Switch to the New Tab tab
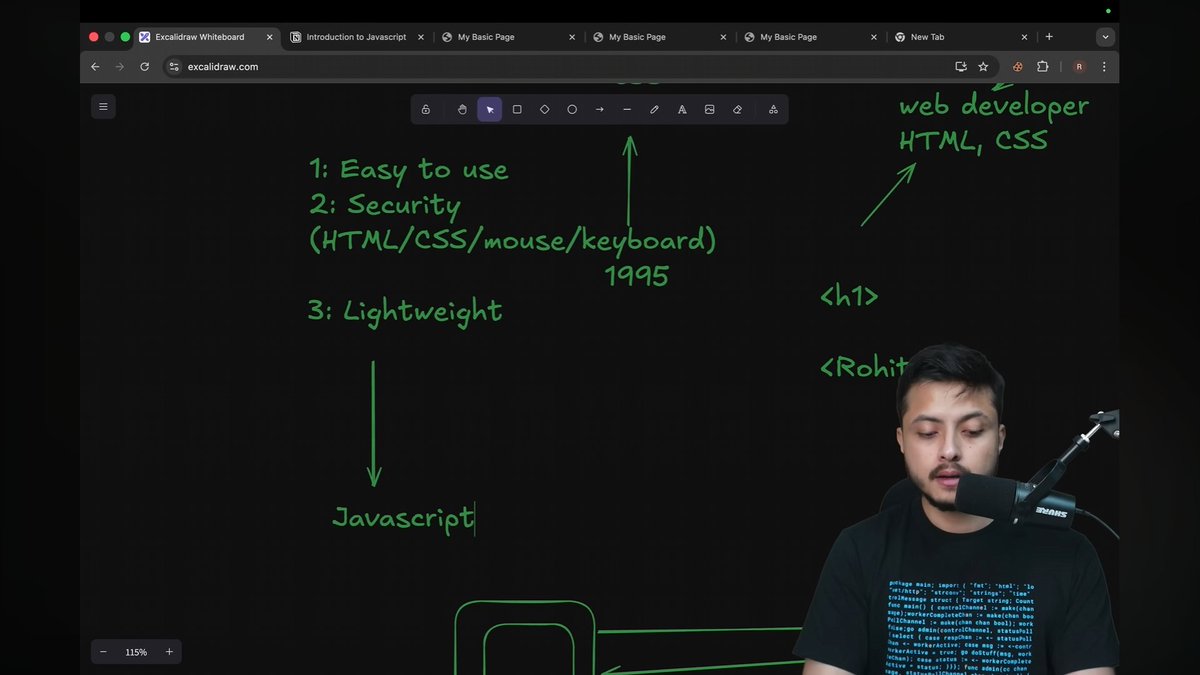Image resolution: width=1200 pixels, height=675 pixels. [961, 37]
